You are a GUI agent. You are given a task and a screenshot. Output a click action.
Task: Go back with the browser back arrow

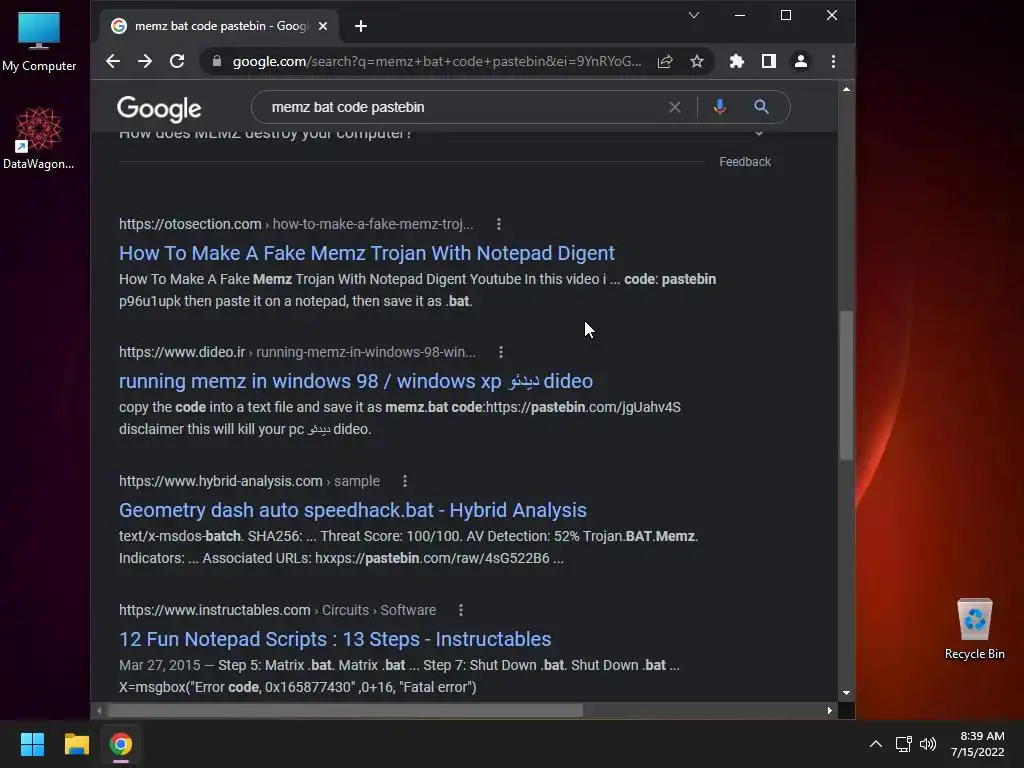coord(113,61)
